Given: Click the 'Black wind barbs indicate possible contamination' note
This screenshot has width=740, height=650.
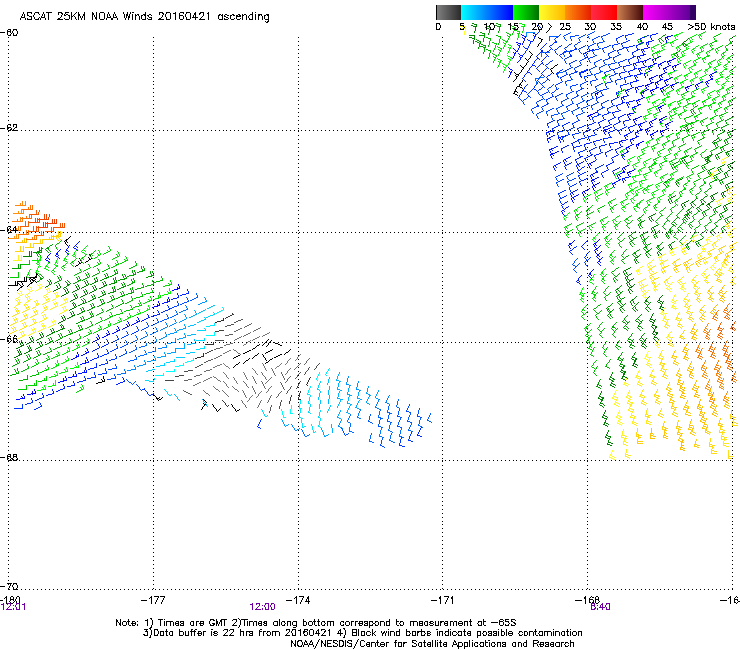Looking at the screenshot, I should click(460, 633).
